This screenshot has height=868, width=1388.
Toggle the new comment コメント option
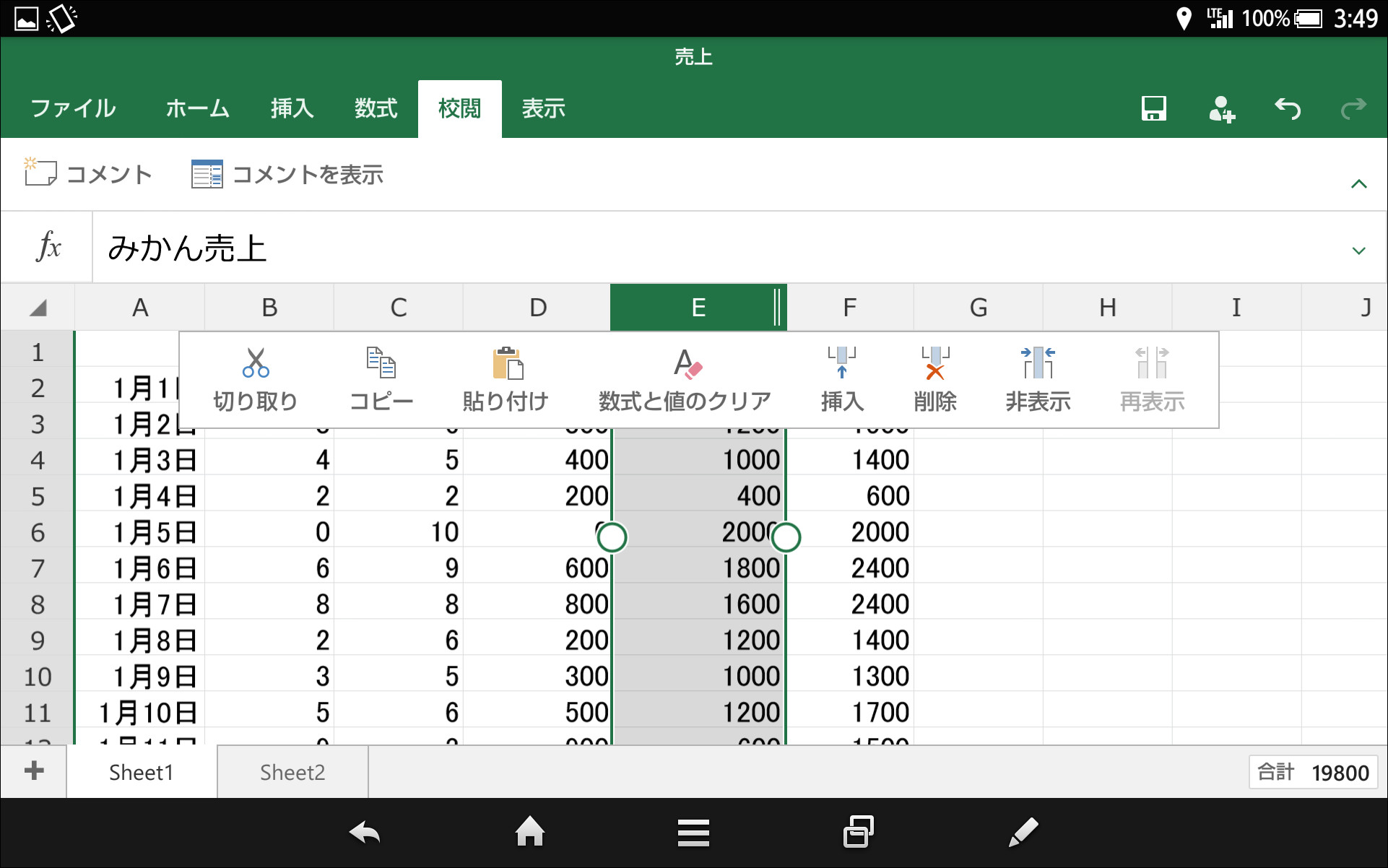[87, 173]
